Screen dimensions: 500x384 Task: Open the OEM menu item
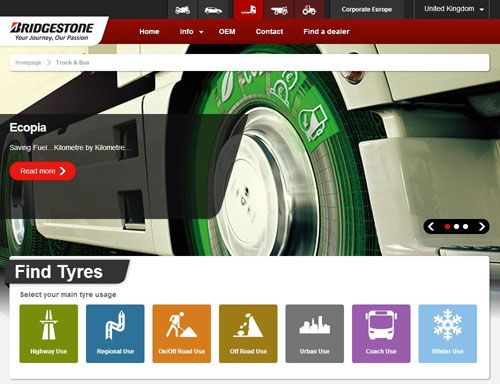[227, 32]
